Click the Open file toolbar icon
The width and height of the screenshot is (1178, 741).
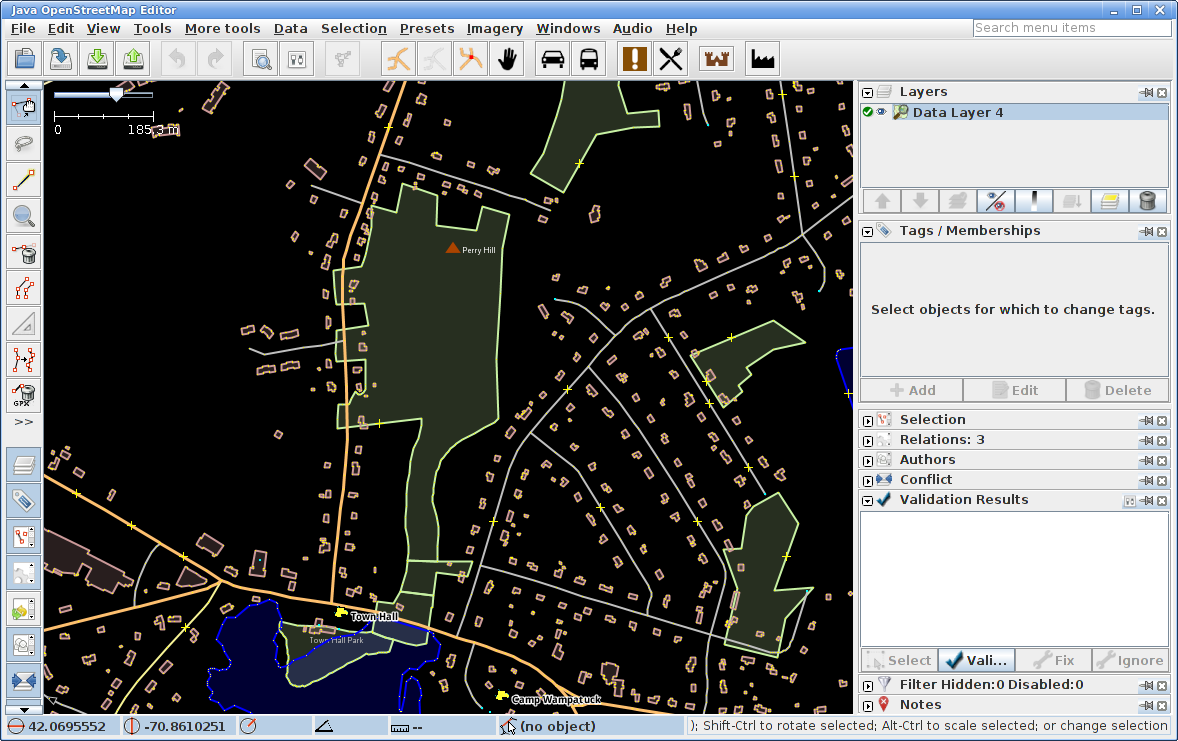click(x=23, y=59)
